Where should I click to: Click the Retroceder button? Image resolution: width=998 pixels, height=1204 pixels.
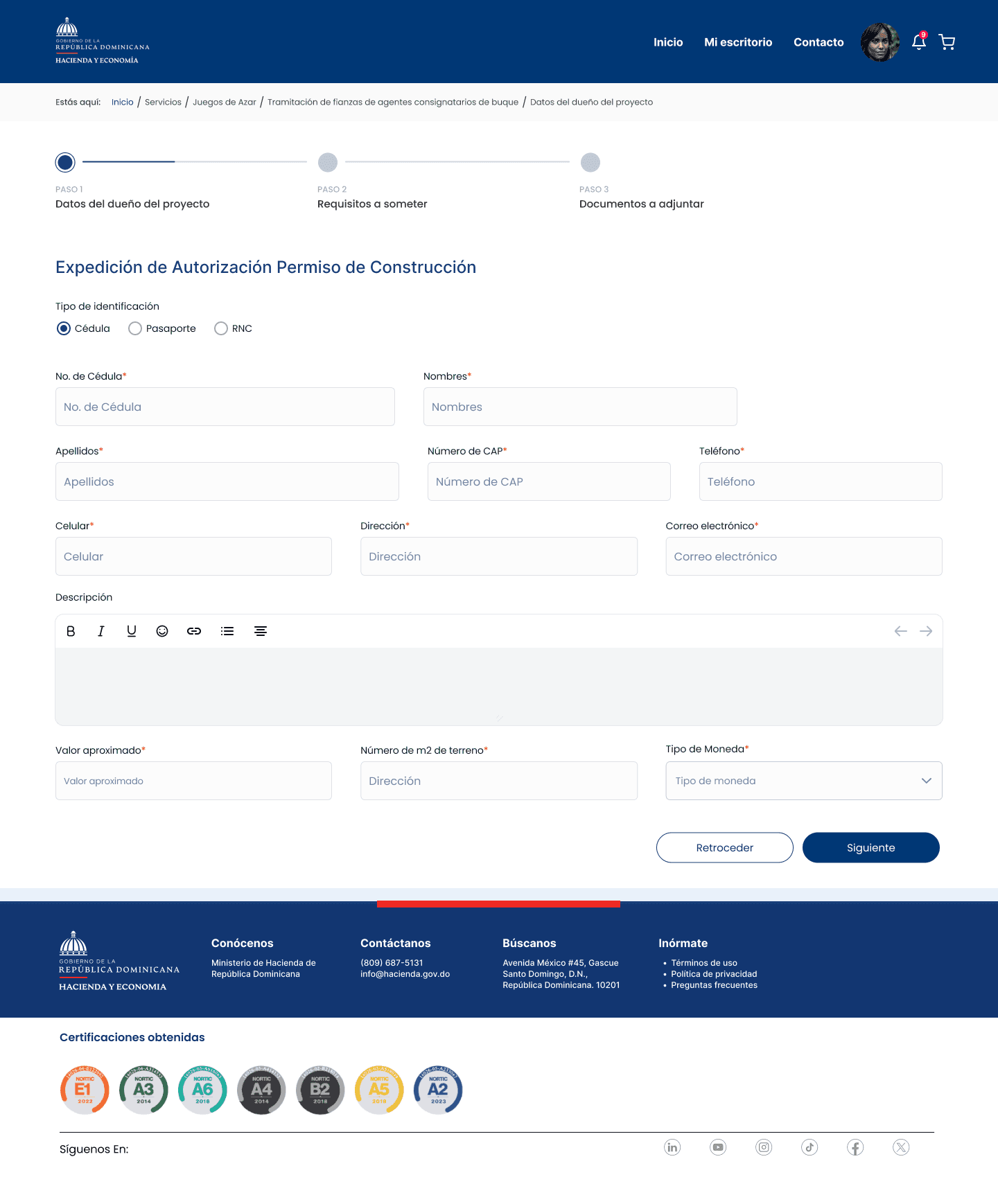(x=725, y=848)
